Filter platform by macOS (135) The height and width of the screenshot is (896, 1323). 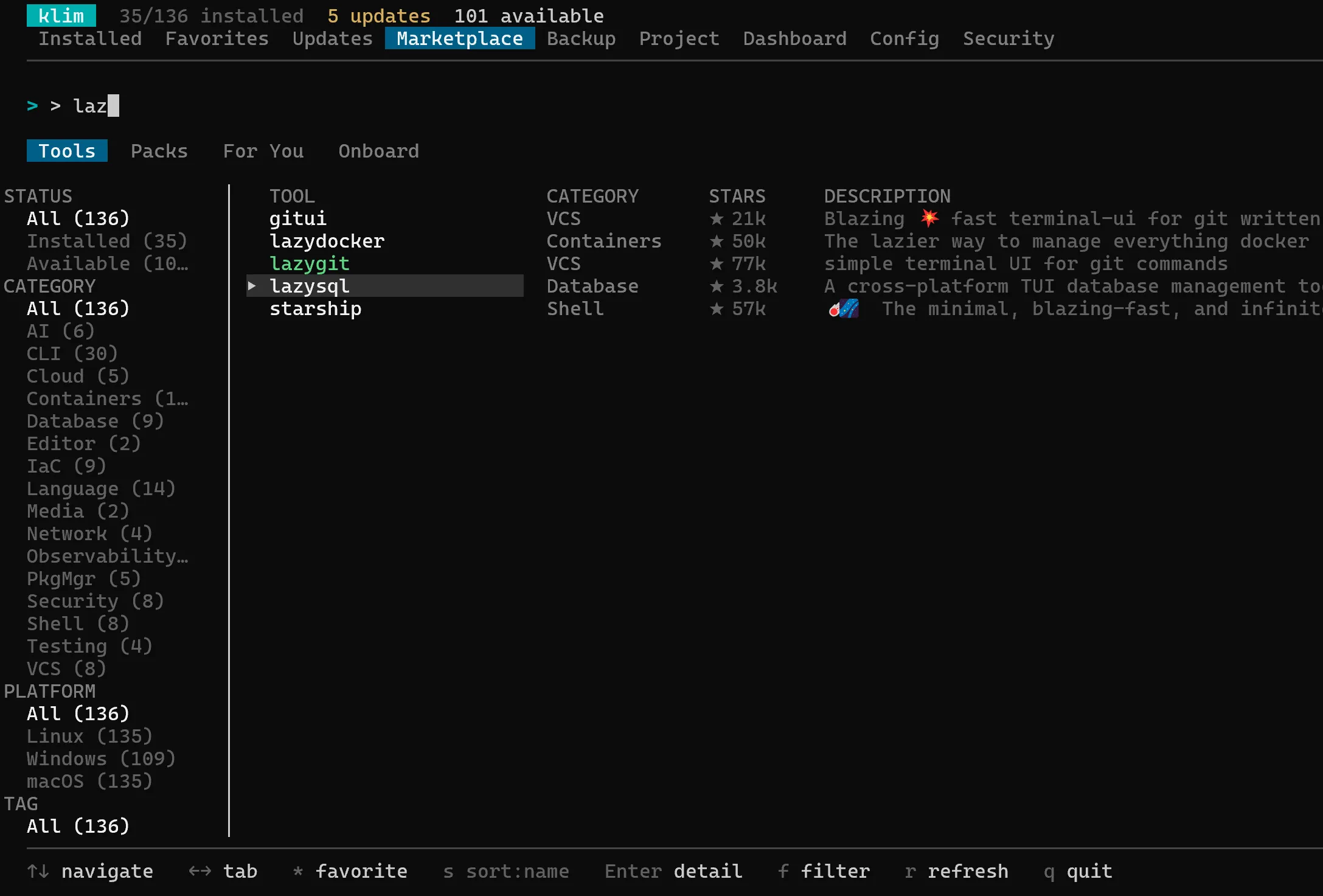(x=90, y=782)
